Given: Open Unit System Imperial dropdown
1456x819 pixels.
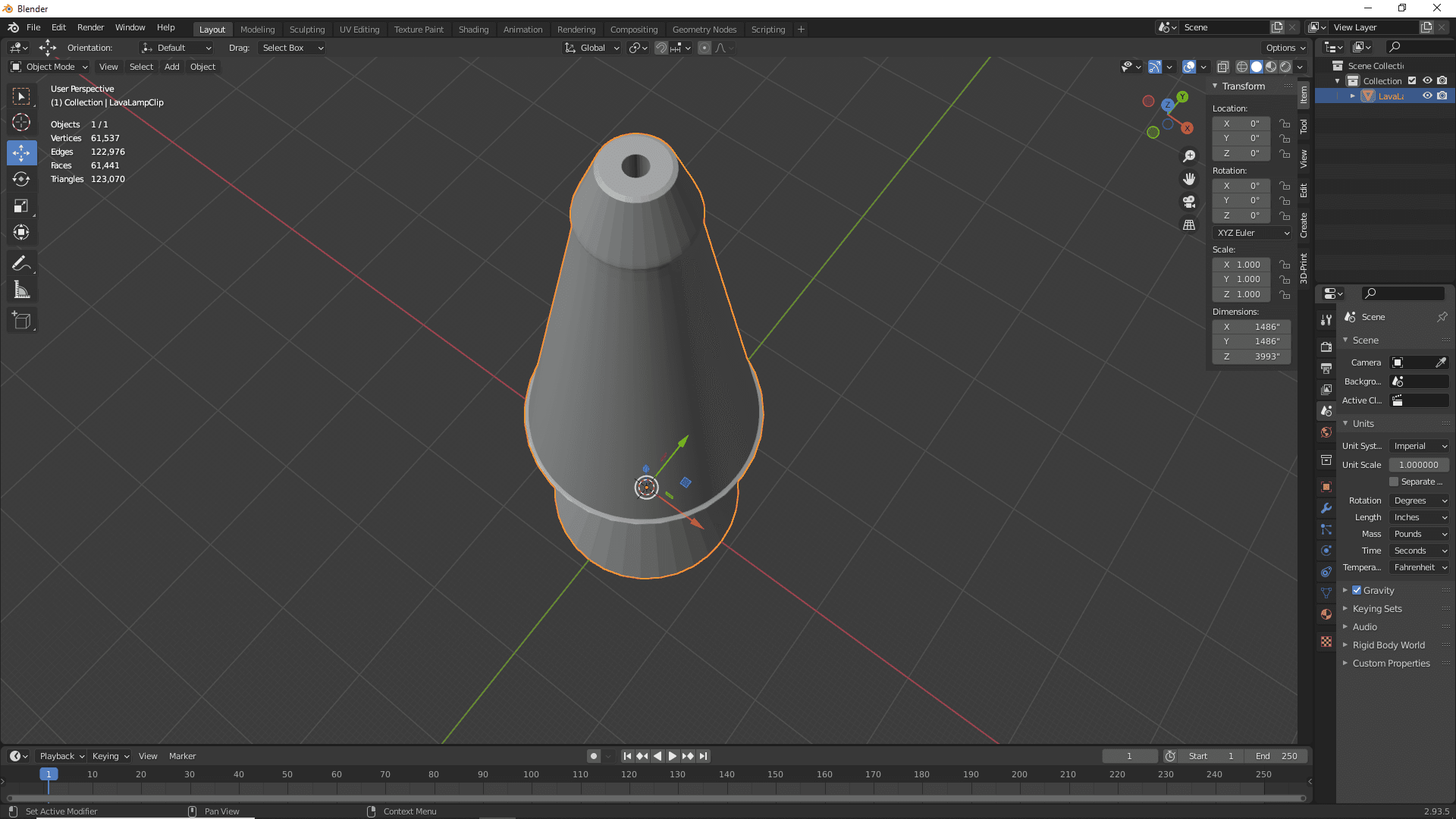Looking at the screenshot, I should pyautogui.click(x=1419, y=446).
